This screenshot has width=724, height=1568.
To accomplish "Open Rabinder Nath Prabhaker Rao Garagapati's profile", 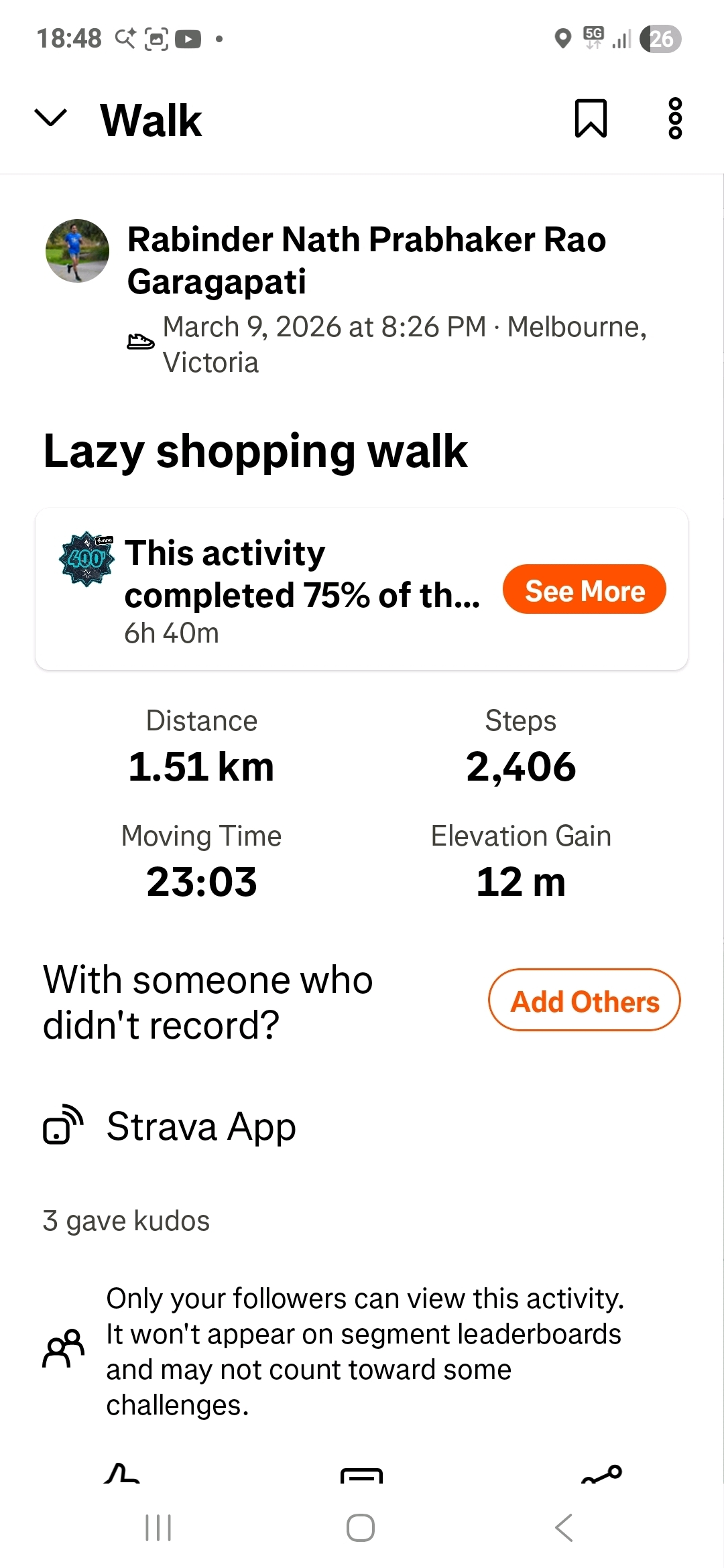I will click(366, 260).
